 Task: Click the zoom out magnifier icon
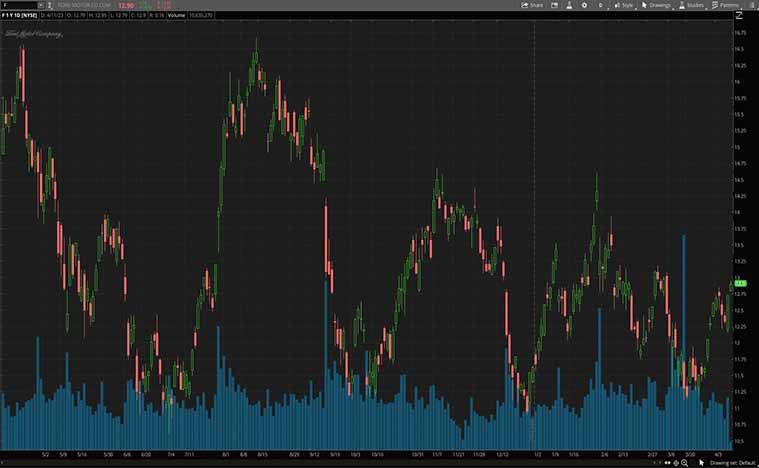click(684, 463)
